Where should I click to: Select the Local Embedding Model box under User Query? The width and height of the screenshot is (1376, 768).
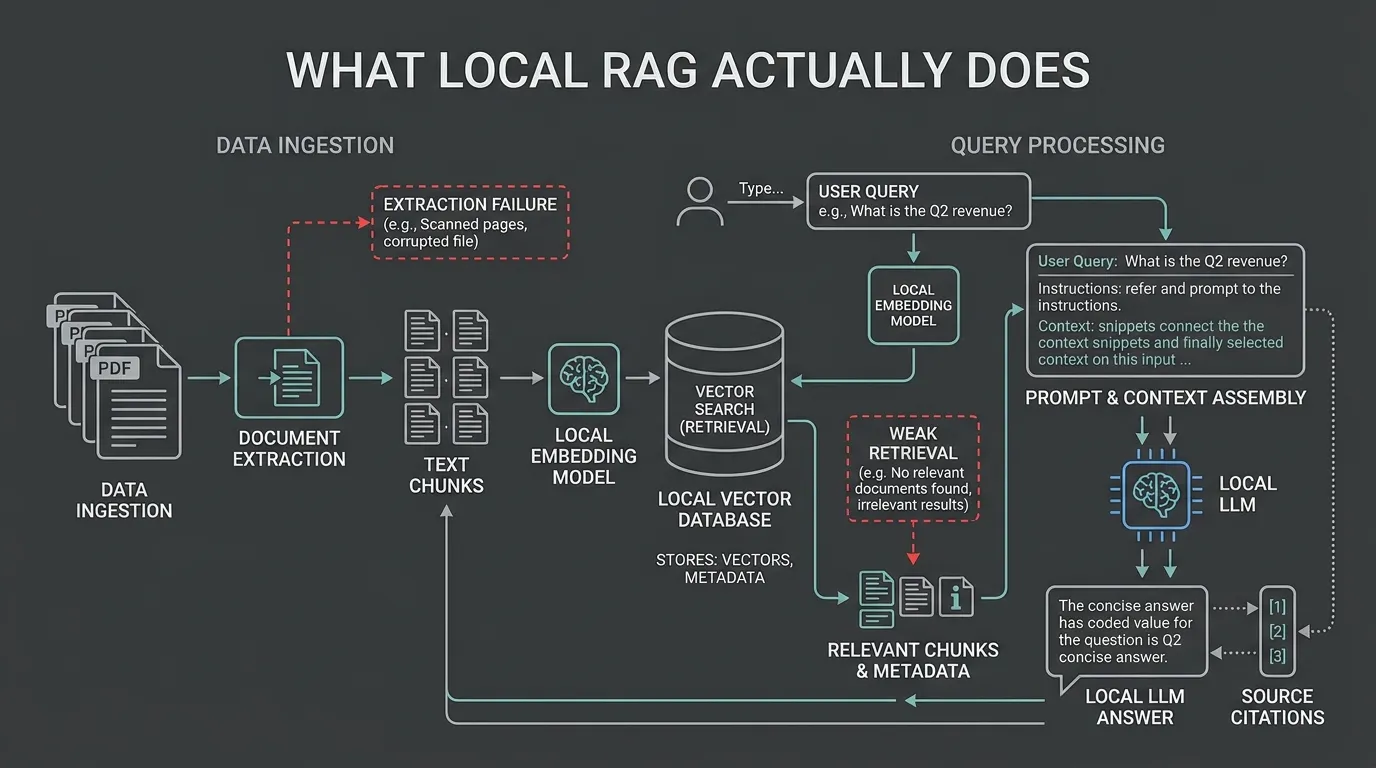pos(913,305)
